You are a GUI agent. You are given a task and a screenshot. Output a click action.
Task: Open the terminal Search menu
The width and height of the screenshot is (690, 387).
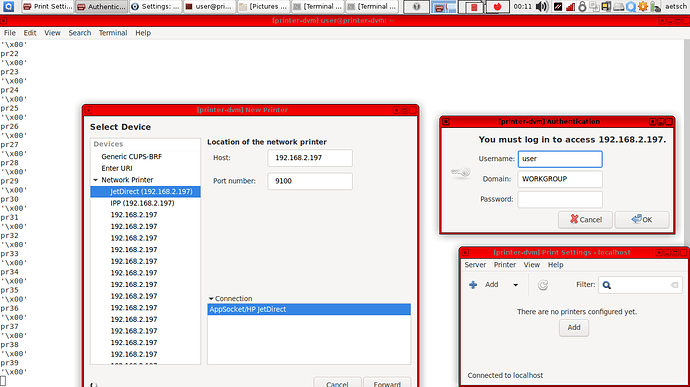80,33
